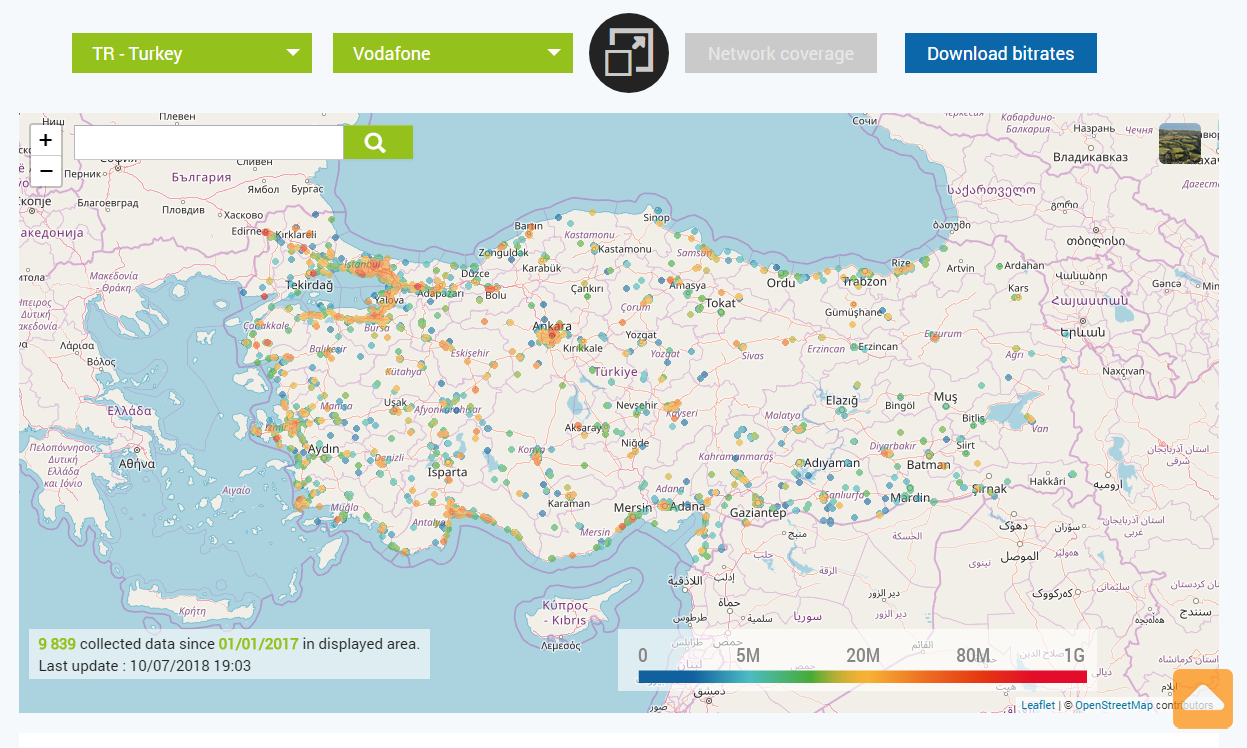Click the Gaziantep label on the map
Screen dimensions: 1247x748
(759, 512)
